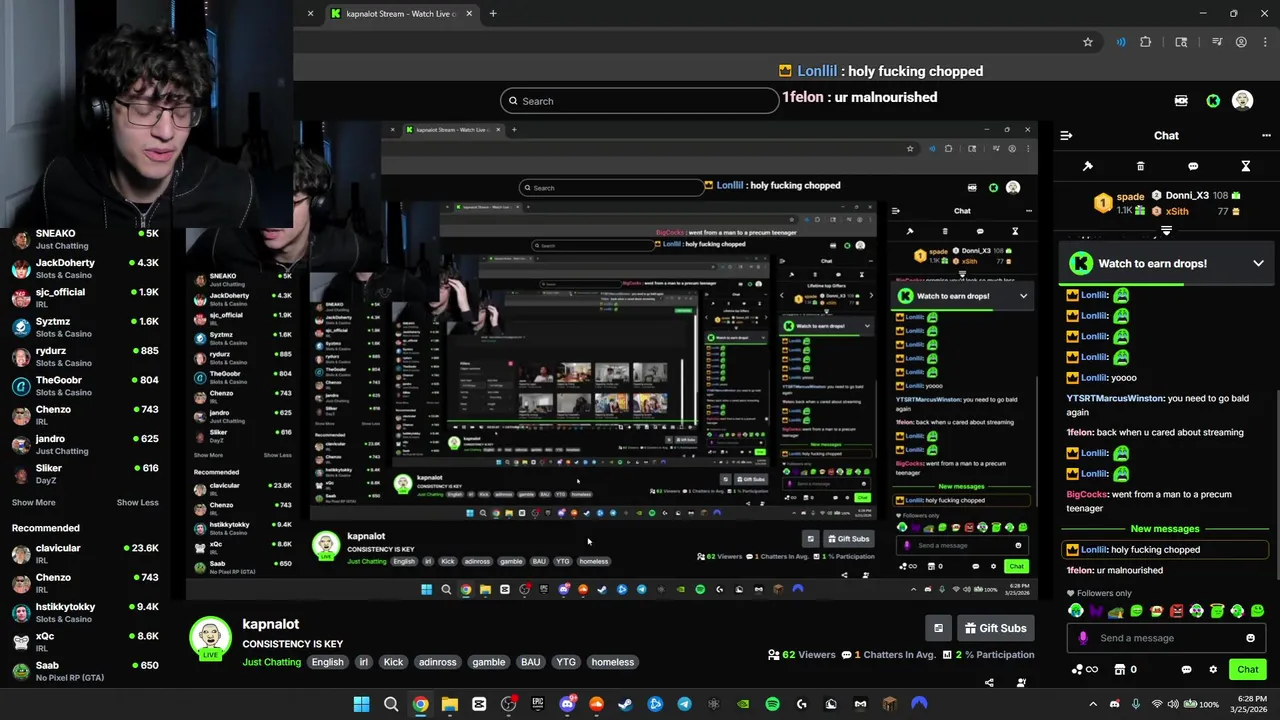Click New messages jump link
The height and width of the screenshot is (720, 1280).
point(1164,529)
